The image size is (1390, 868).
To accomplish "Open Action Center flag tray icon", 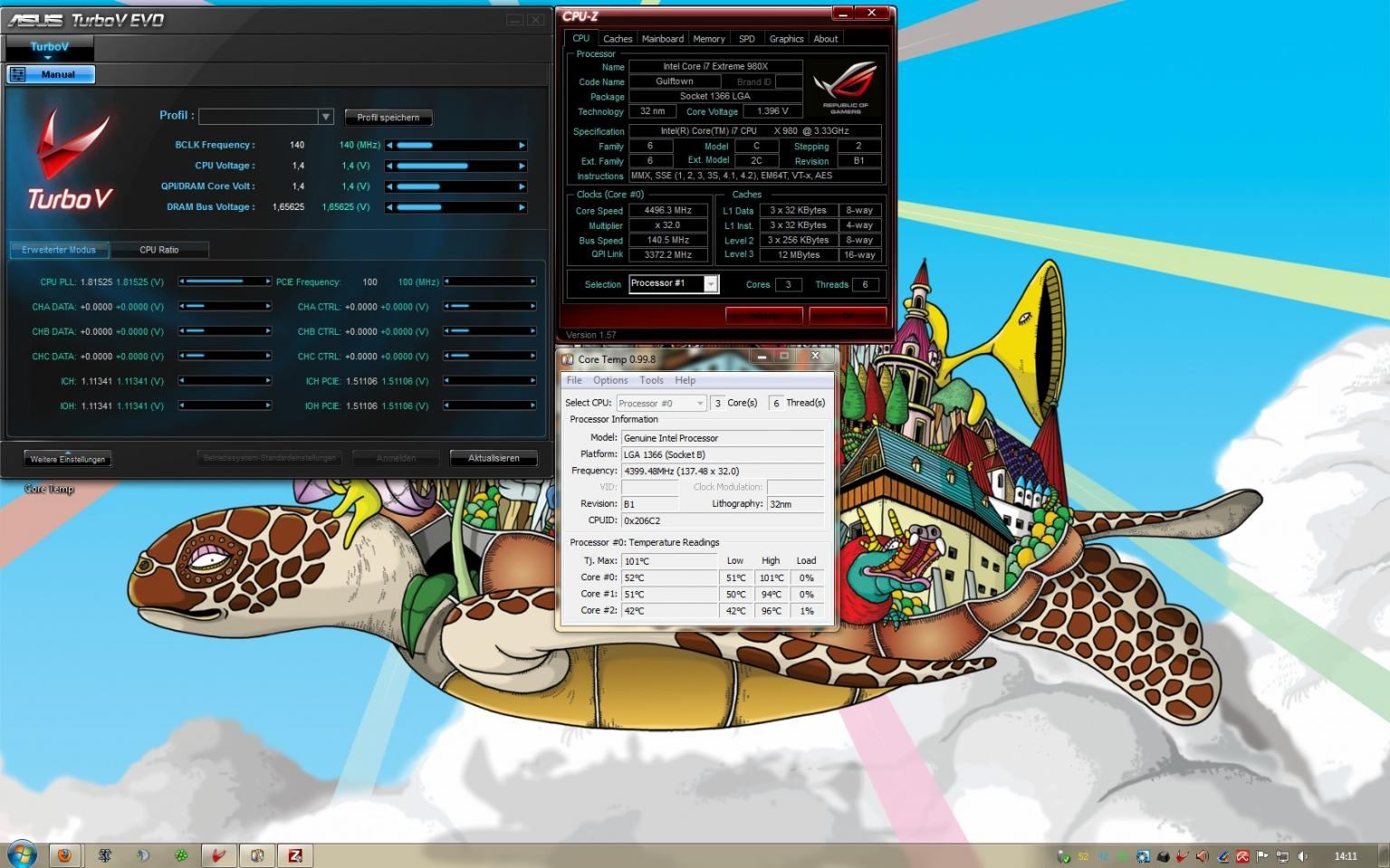I will [x=1262, y=855].
